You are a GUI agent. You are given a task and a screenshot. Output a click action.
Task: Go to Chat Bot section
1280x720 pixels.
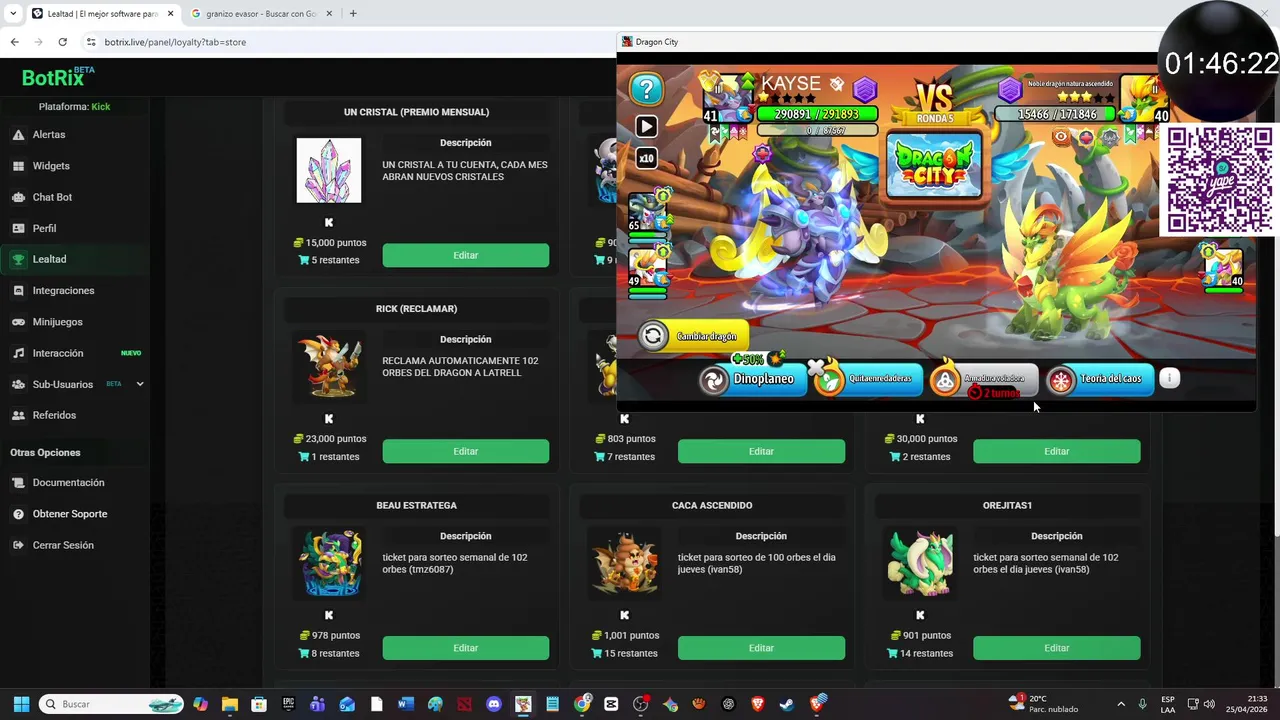(x=75, y=197)
